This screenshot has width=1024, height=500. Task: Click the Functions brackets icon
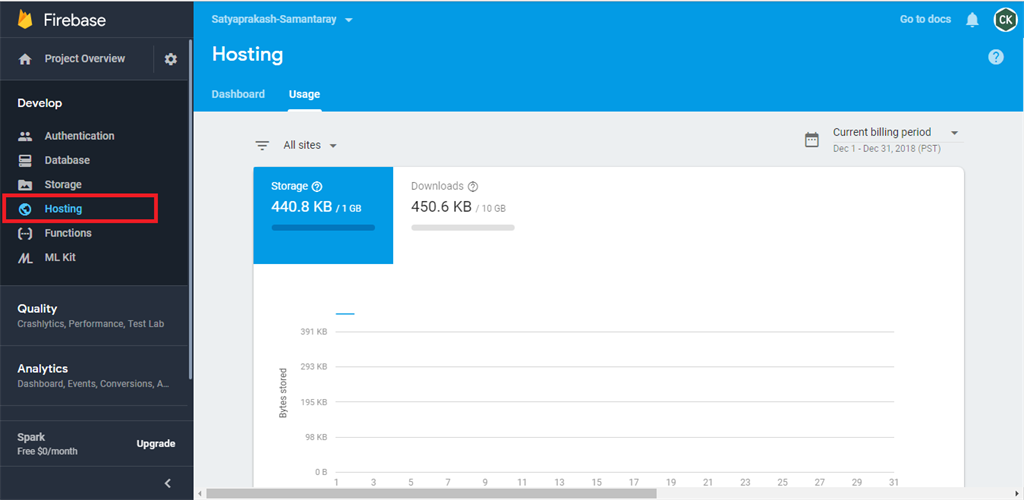coord(25,233)
